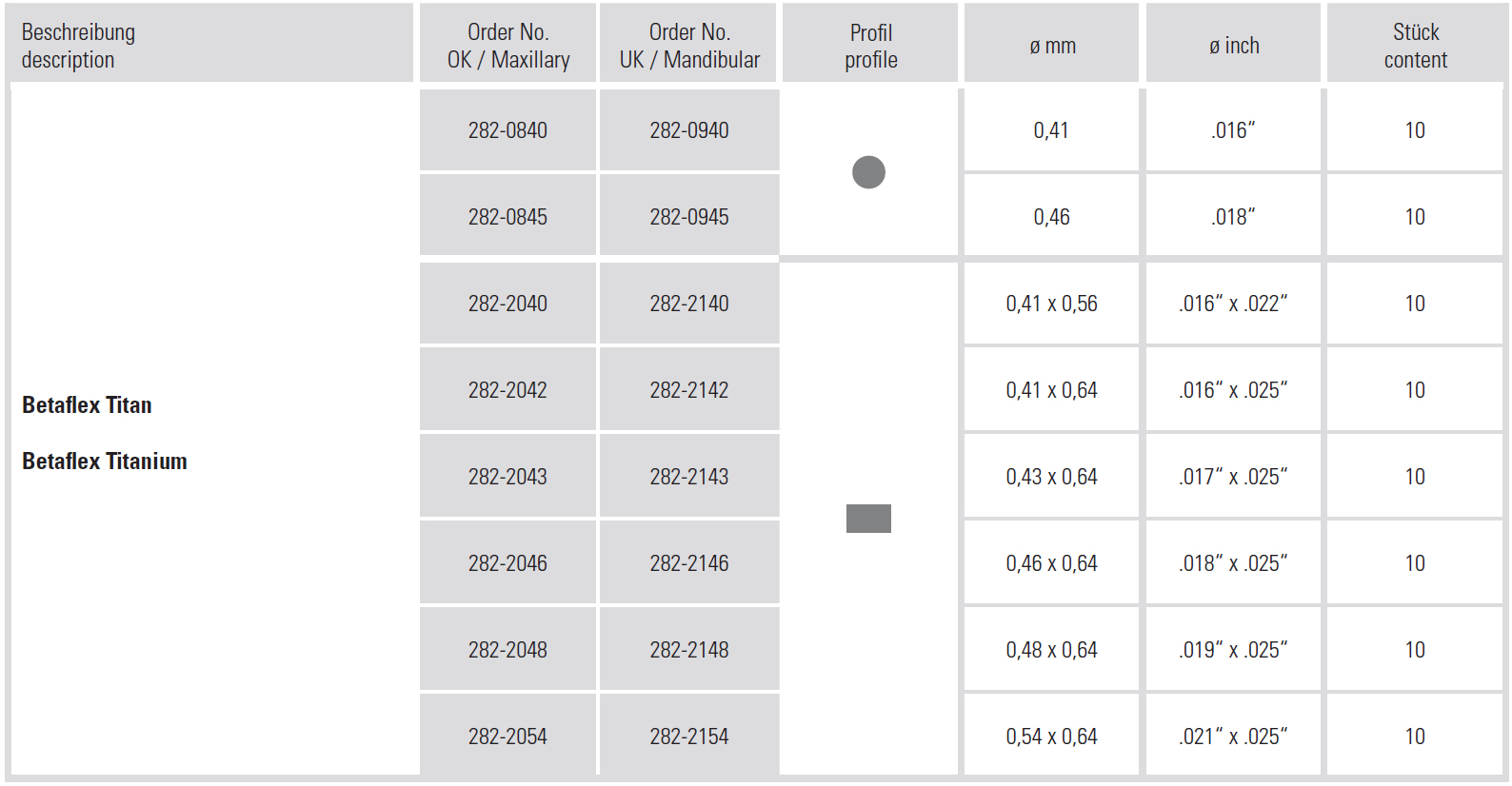Image resolution: width=1512 pixels, height=786 pixels.
Task: Click the Beschreibung description column header
Action: [x=78, y=46]
